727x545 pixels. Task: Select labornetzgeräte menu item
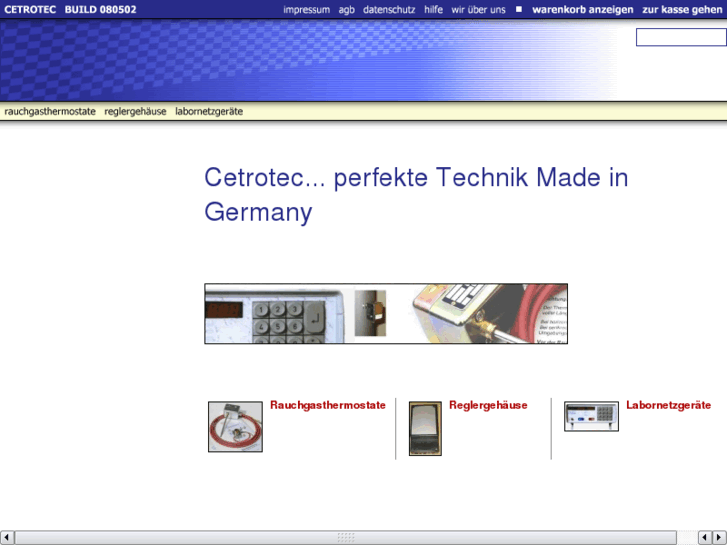tap(209, 111)
